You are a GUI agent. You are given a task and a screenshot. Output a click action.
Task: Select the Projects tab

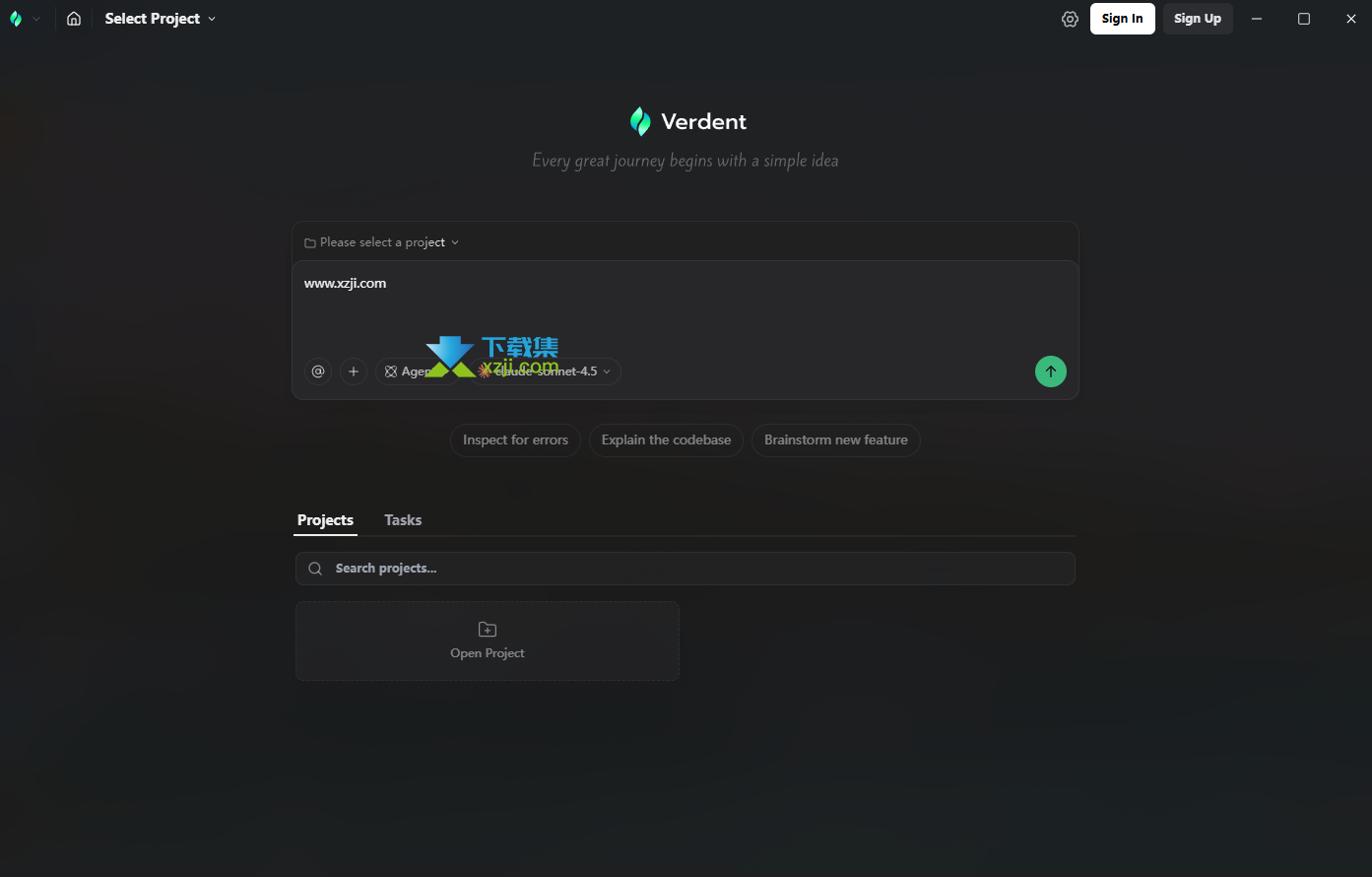click(x=325, y=520)
